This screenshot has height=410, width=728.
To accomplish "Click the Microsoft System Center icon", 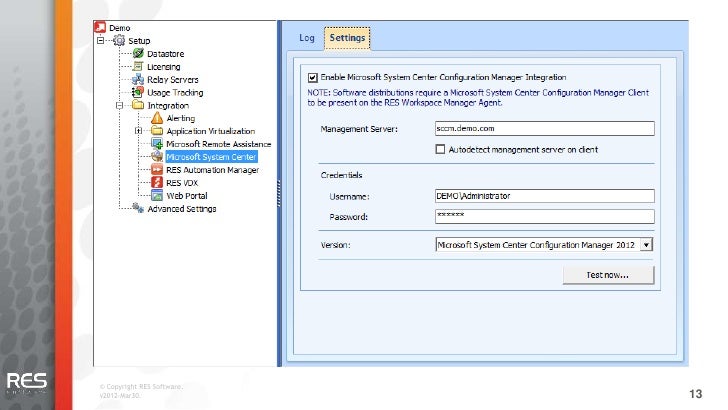I will pyautogui.click(x=157, y=156).
